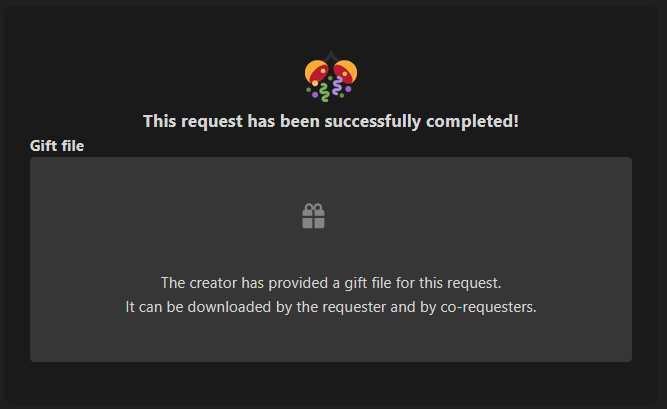Click the word 'downloaded' in gift panel
The width and height of the screenshot is (667, 409).
pyautogui.click(x=229, y=307)
